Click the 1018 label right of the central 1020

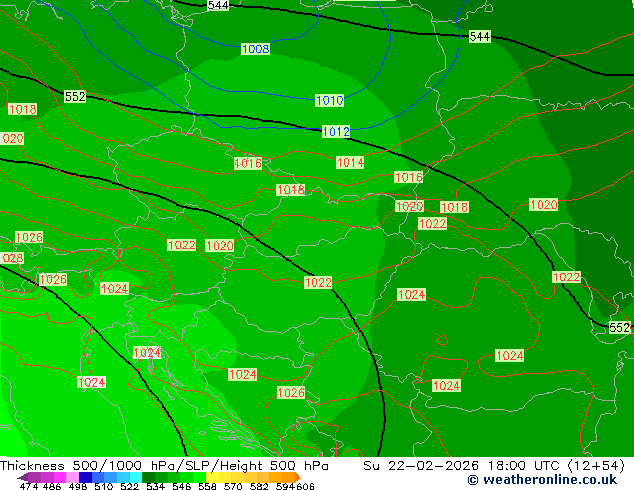[x=454, y=207]
